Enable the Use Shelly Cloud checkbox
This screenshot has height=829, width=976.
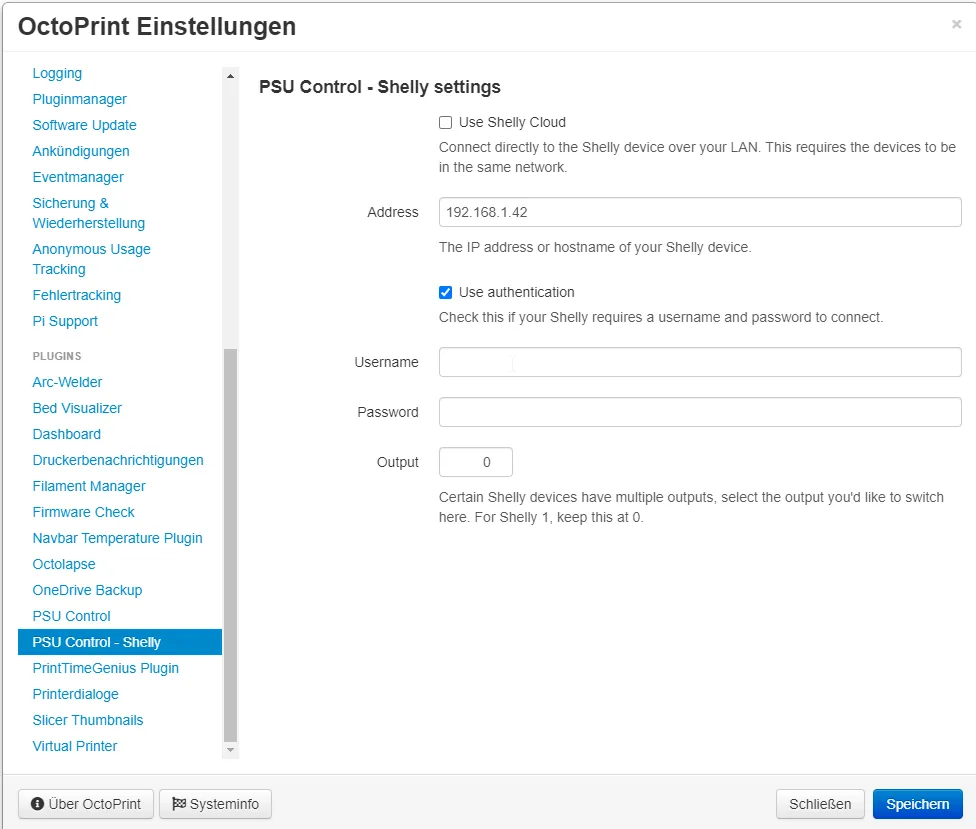[445, 123]
